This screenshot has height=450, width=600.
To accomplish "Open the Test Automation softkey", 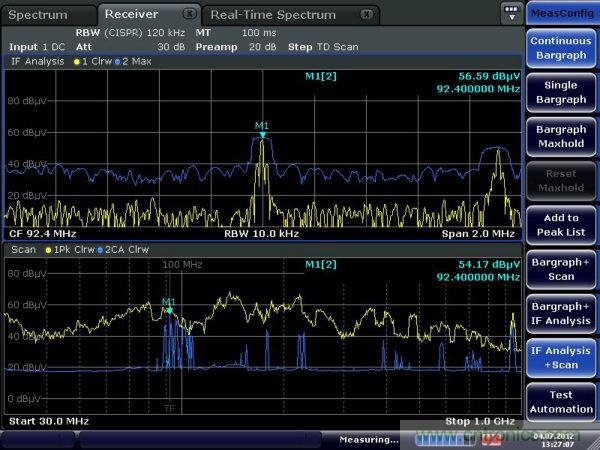I will click(561, 401).
